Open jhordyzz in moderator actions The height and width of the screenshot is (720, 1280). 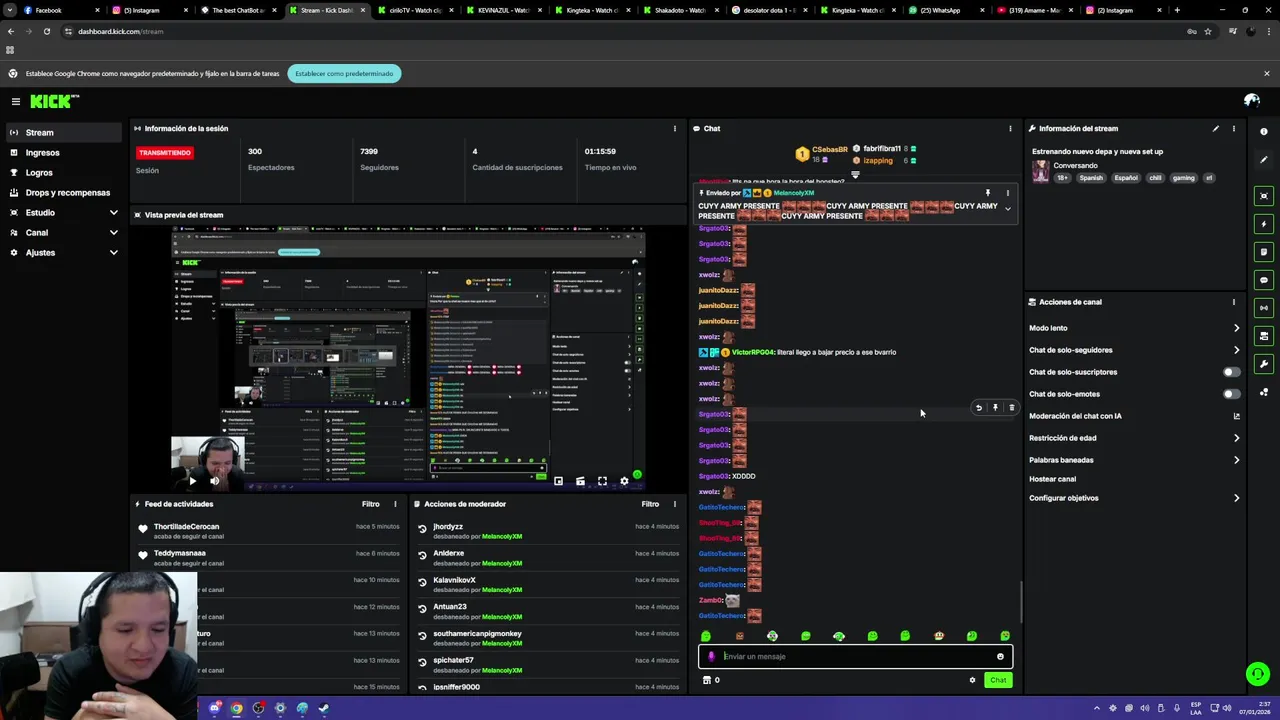click(x=448, y=527)
